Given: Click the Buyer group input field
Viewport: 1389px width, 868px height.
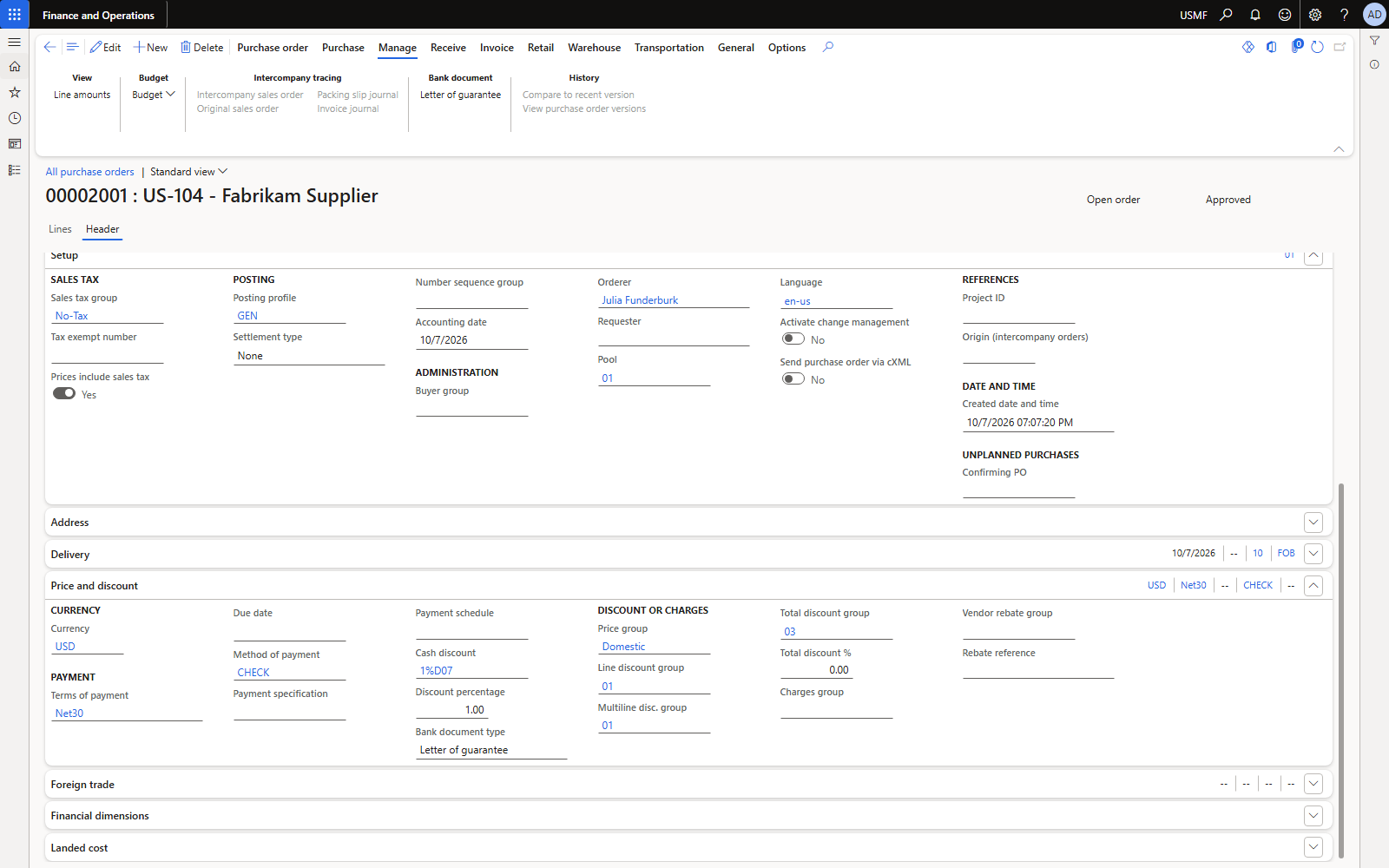Looking at the screenshot, I should [471, 408].
